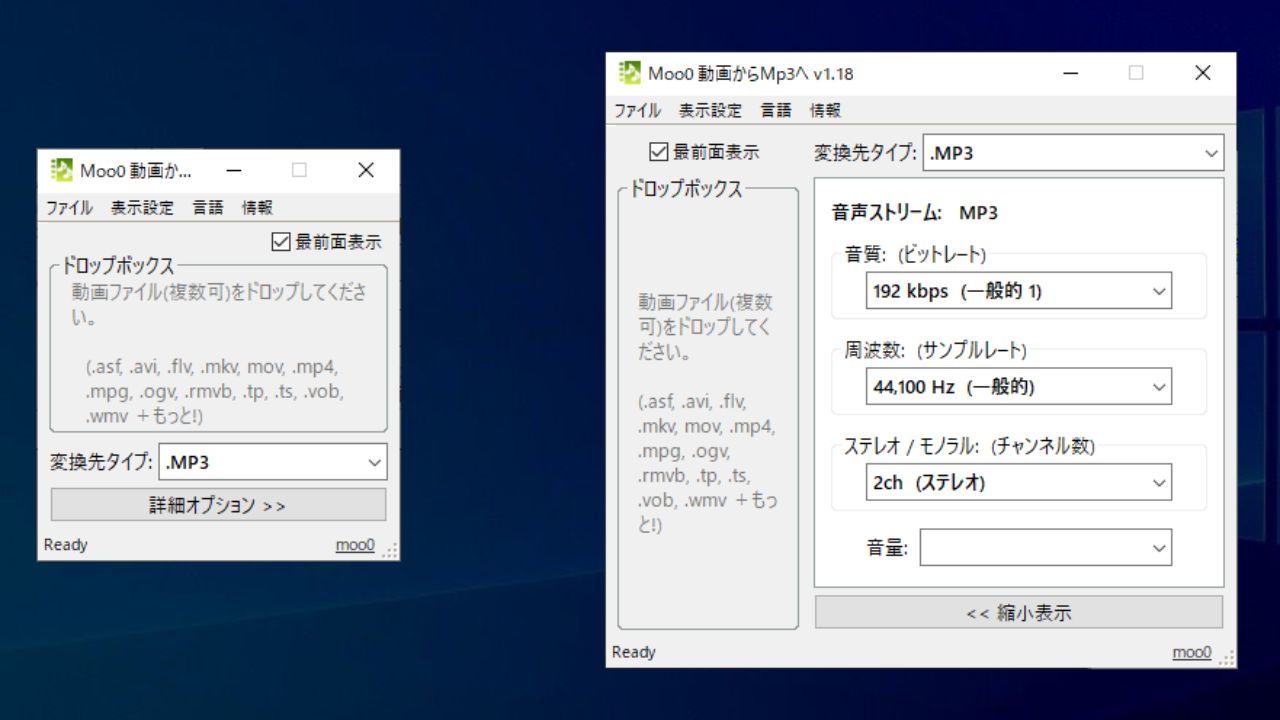
Task: Click the Moo0 app icon in the large window title bar
Action: pyautogui.click(x=629, y=73)
